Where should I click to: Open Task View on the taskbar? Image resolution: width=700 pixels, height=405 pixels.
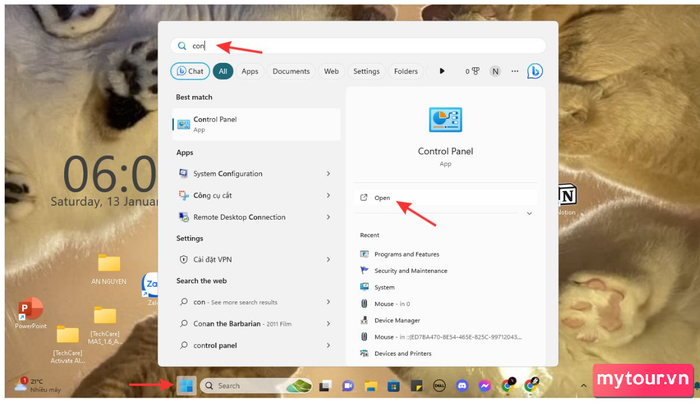[325, 386]
